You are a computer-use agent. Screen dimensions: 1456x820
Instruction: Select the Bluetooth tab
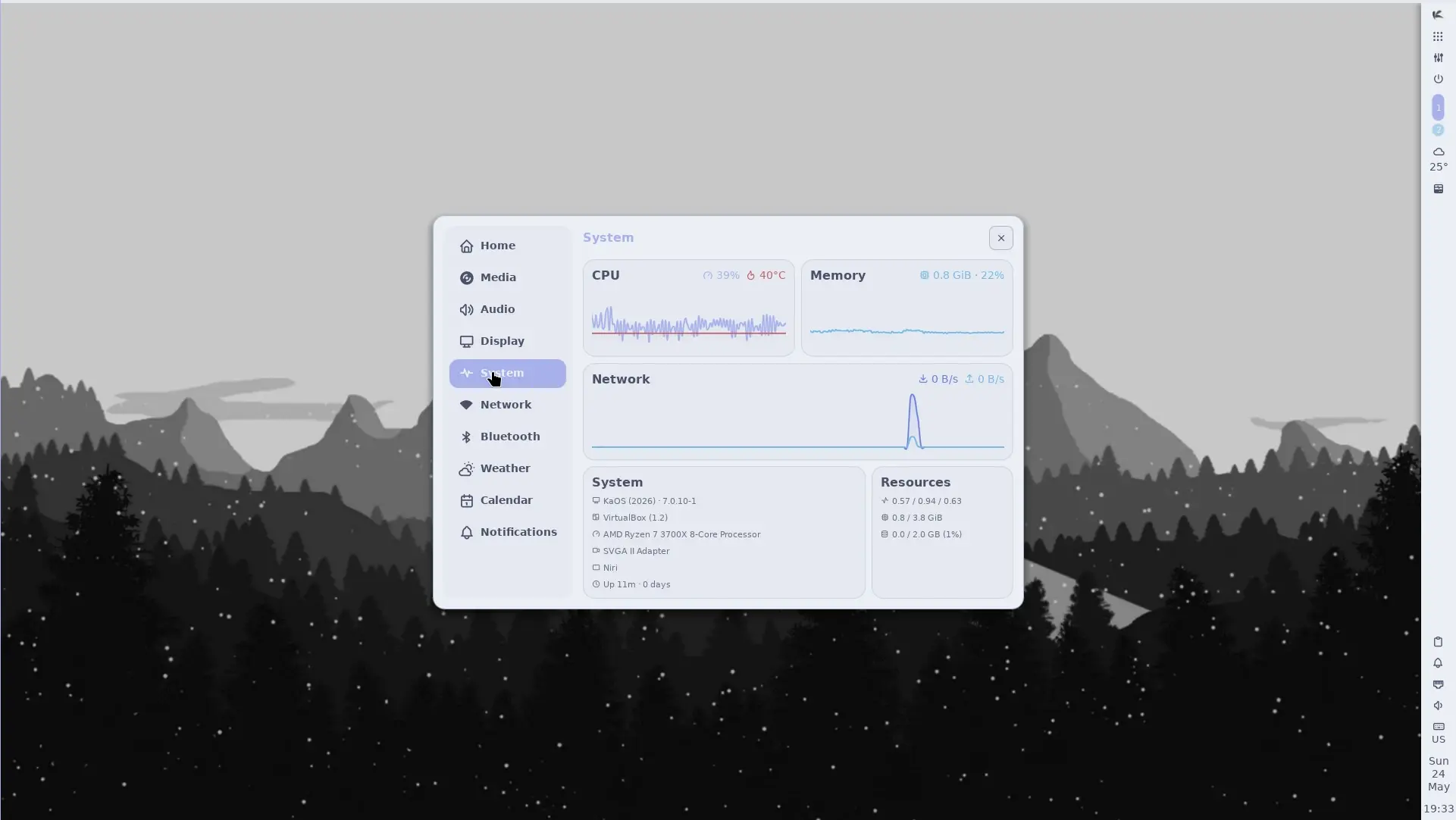[507, 437]
